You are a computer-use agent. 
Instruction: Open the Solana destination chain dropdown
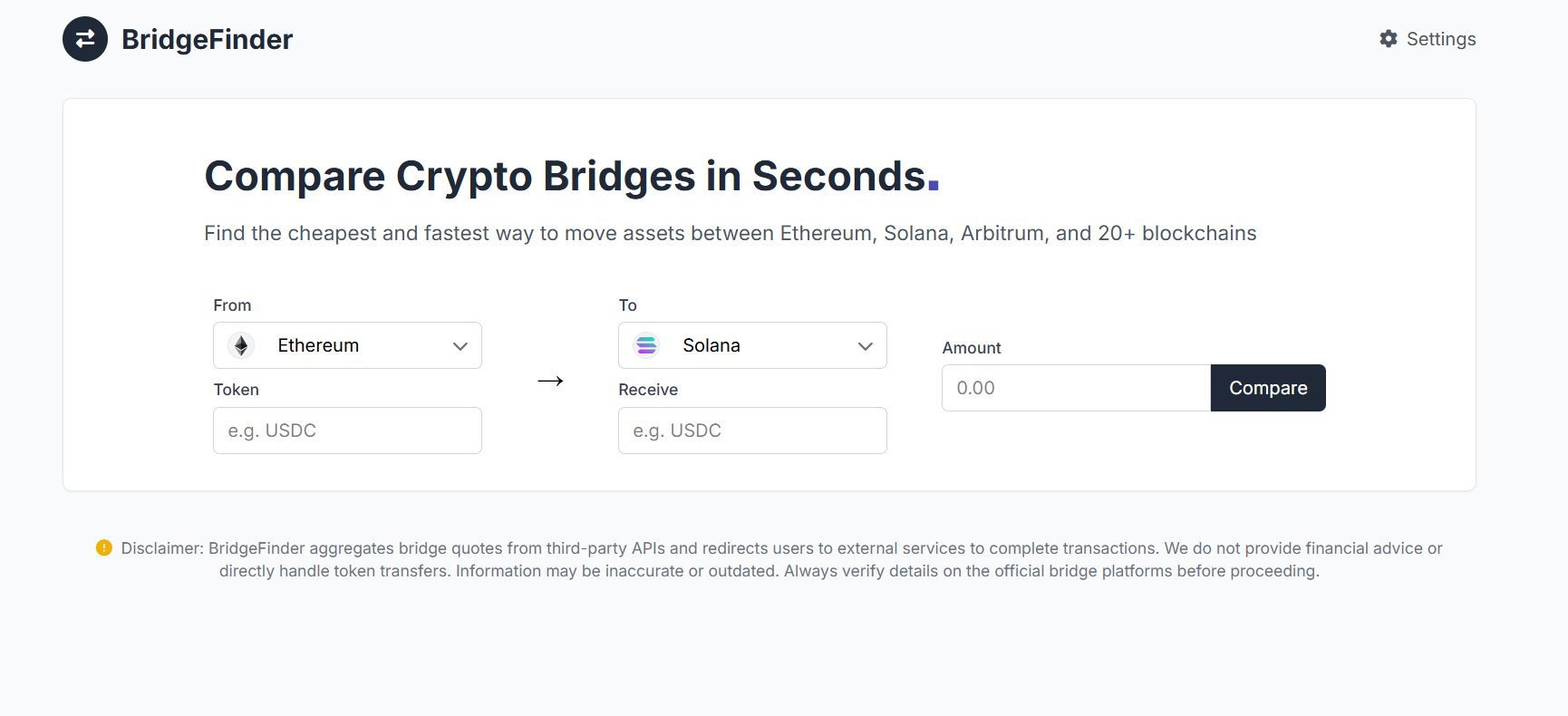(x=752, y=345)
